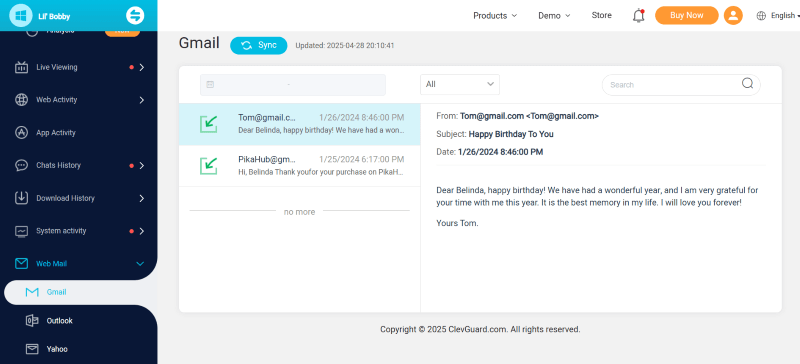Viewport: 800px width, 364px height.
Task: Click the System activity monitor icon
Action: [x=21, y=231]
